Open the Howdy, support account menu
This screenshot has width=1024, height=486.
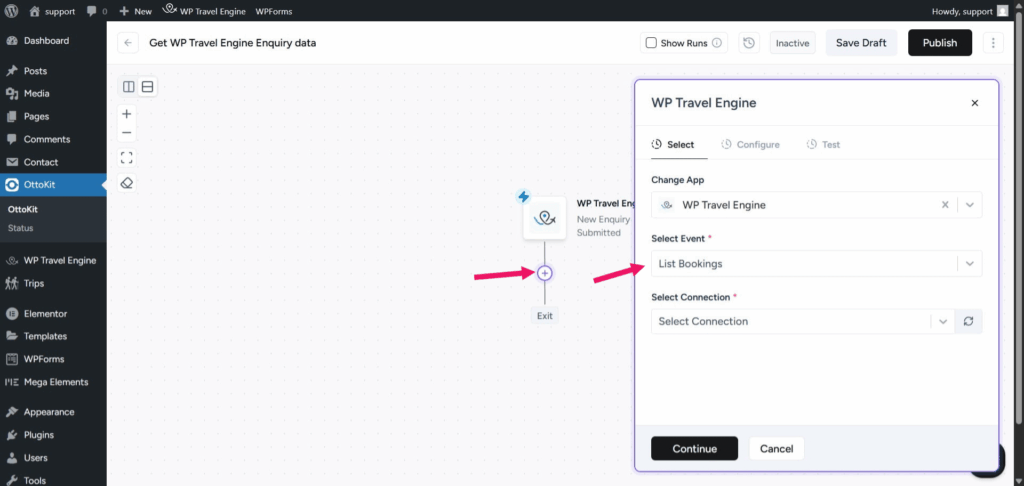[x=972, y=11]
